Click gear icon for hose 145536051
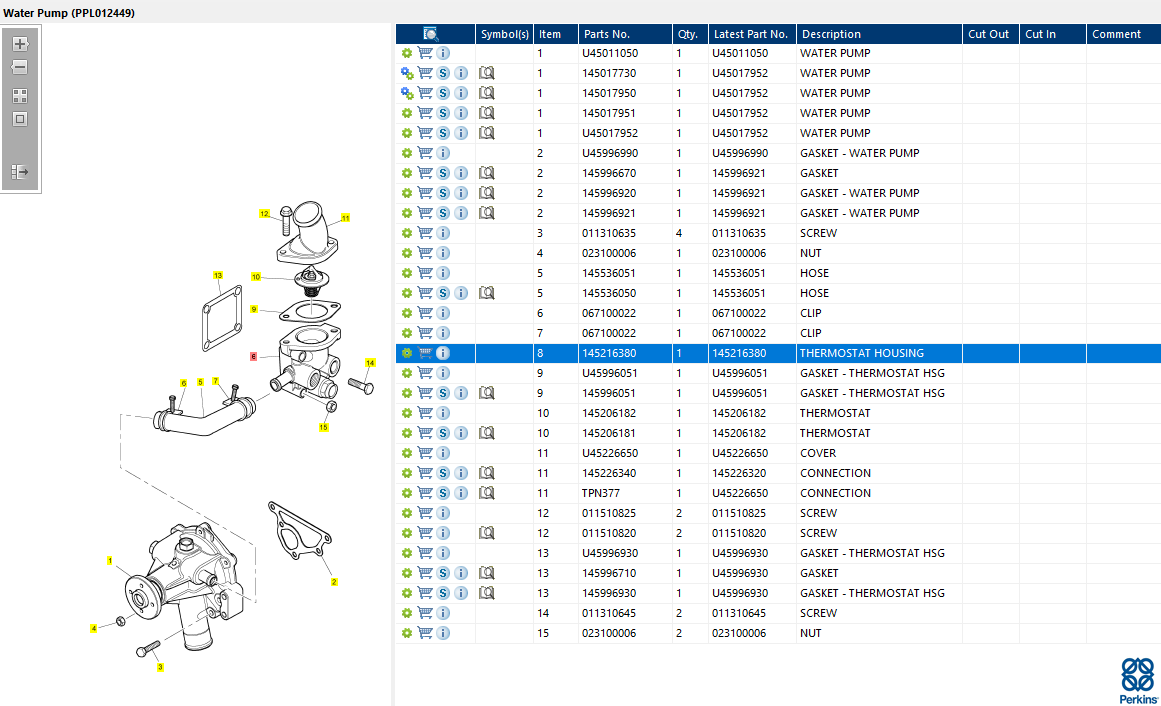 (x=406, y=273)
